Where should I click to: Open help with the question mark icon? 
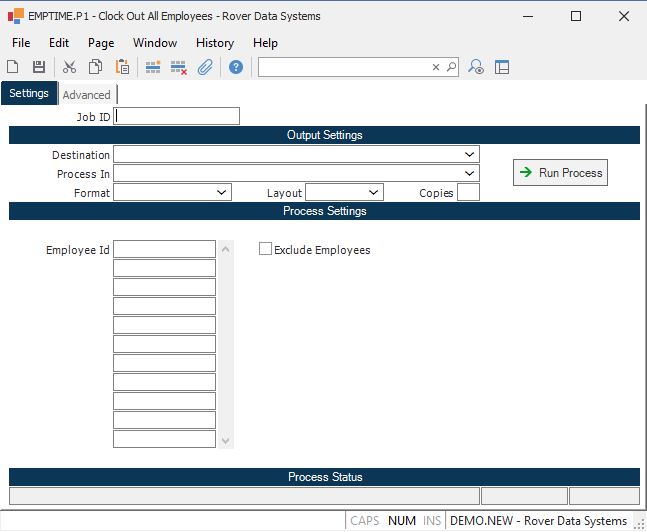tap(236, 67)
